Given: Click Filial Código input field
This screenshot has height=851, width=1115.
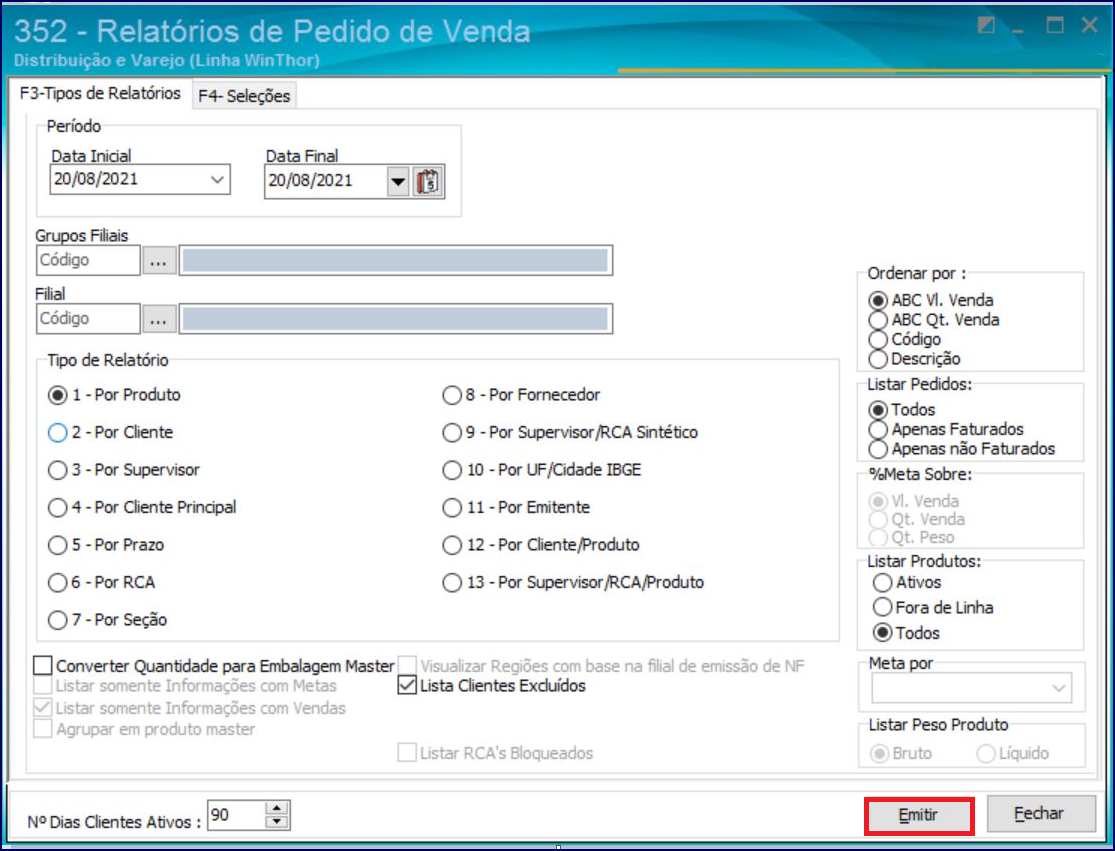Looking at the screenshot, I should pyautogui.click(x=87, y=319).
